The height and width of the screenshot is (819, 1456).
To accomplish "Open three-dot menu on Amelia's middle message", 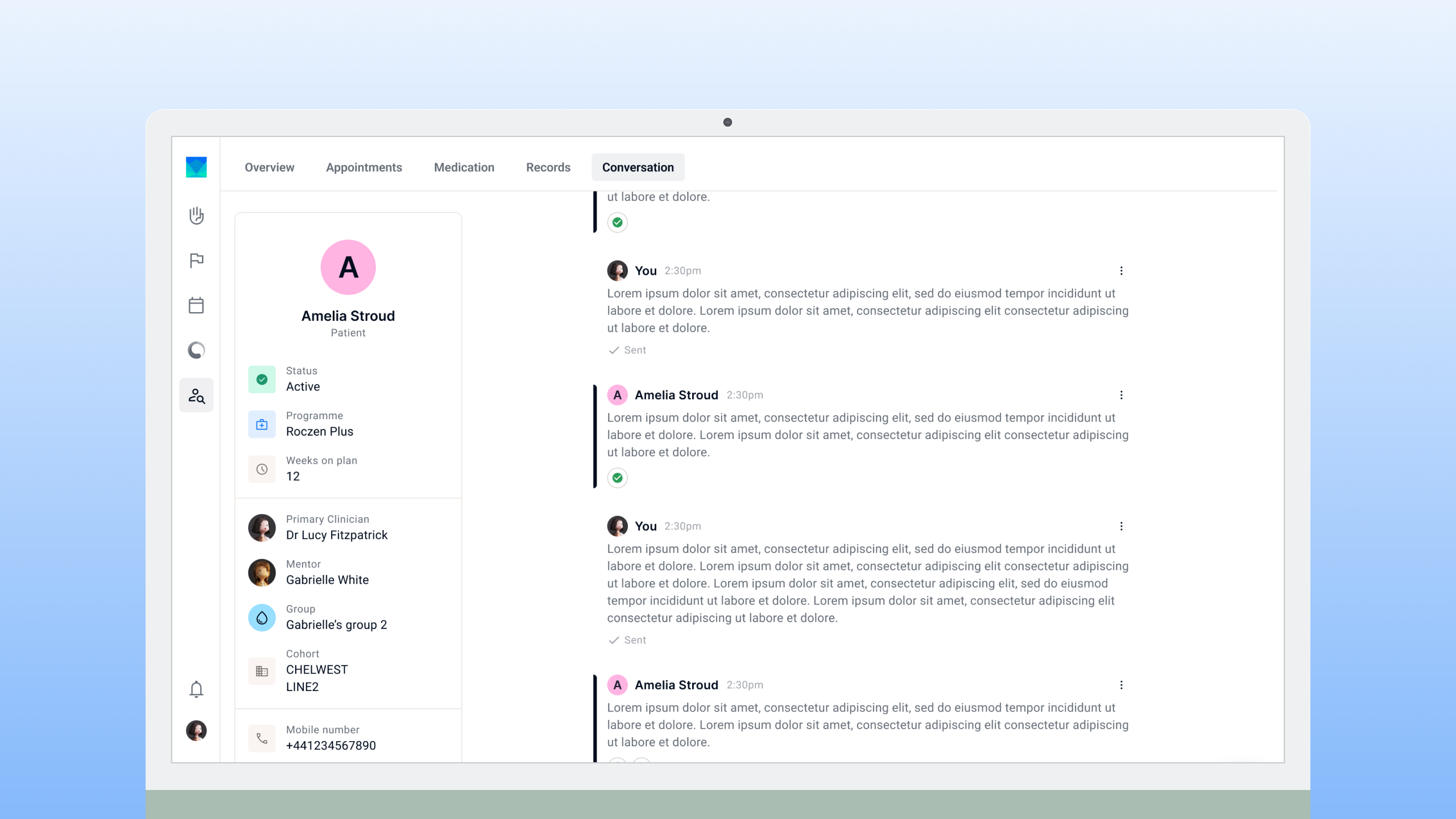I will coord(1121,395).
